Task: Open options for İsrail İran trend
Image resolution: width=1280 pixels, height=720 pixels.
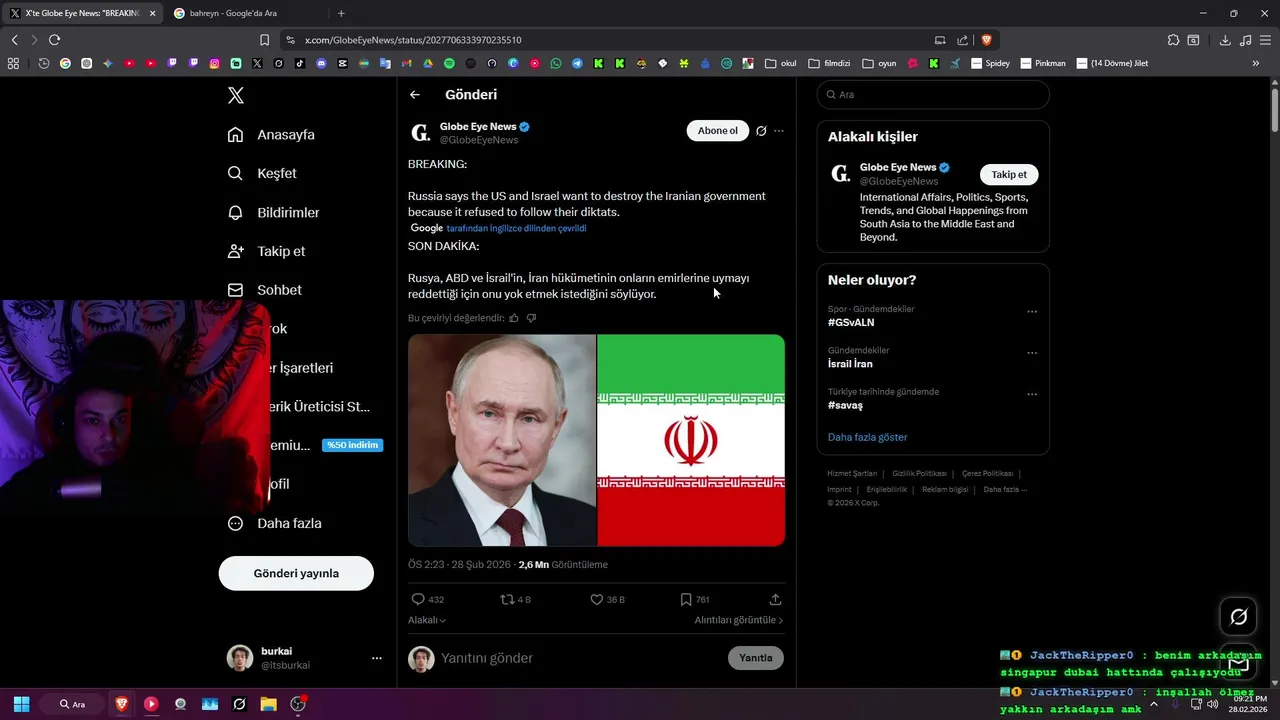Action: point(1032,353)
